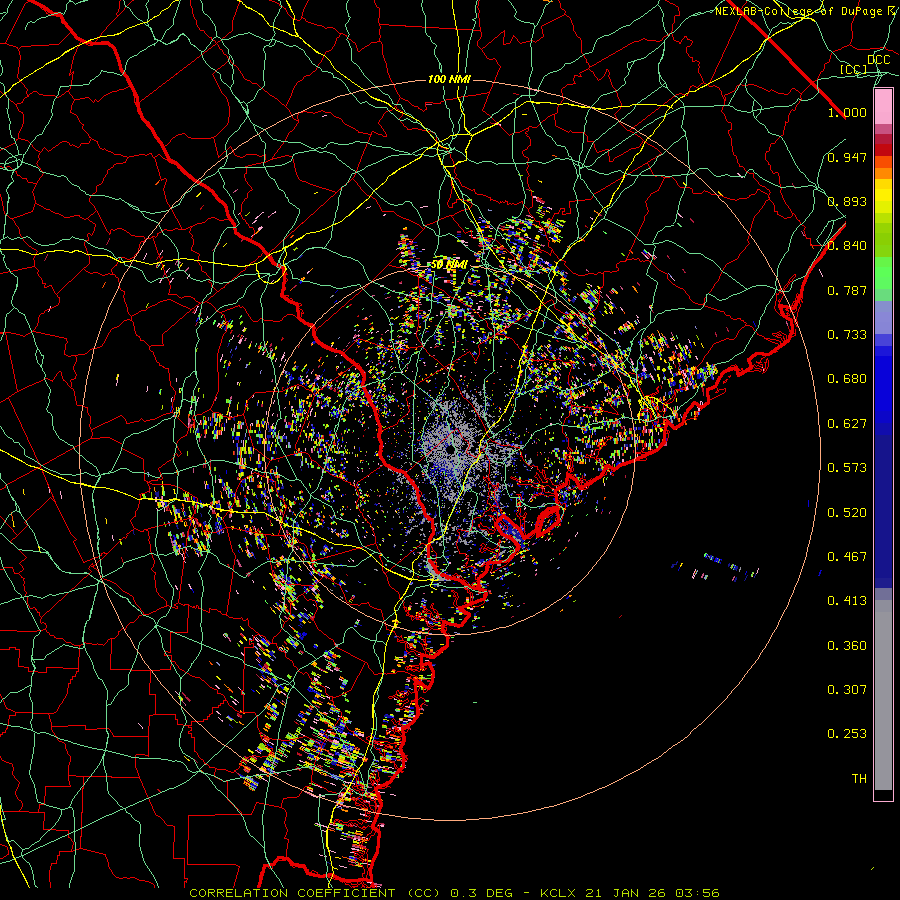The width and height of the screenshot is (900, 900).
Task: Click the 0.680 scale value
Action: pyautogui.click(x=847, y=379)
